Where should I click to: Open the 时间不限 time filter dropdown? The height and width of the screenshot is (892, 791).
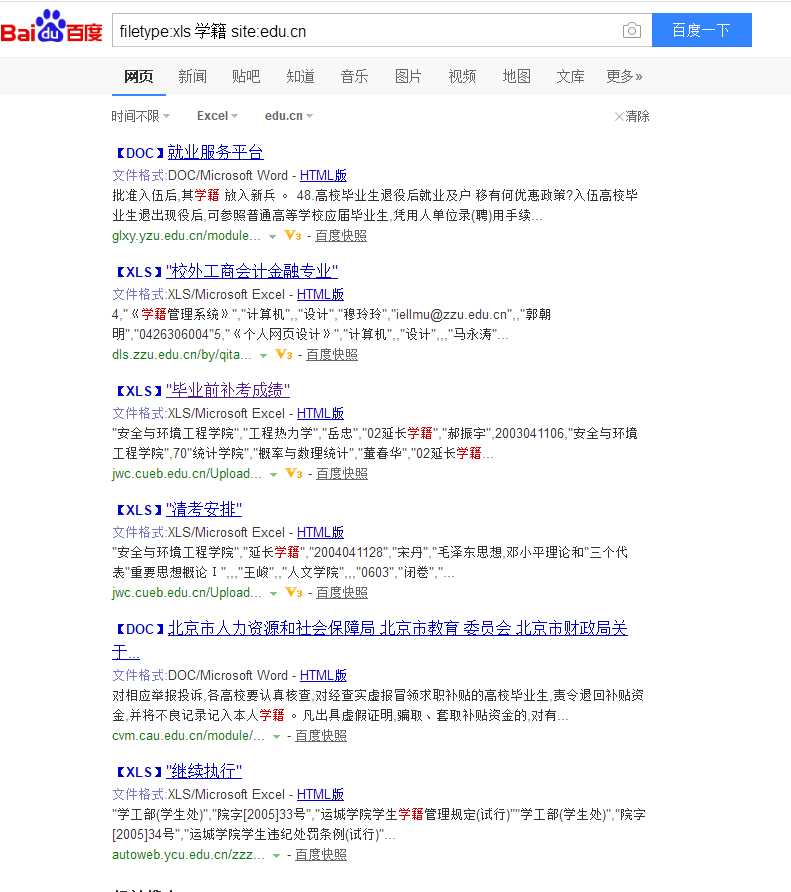tap(141, 116)
